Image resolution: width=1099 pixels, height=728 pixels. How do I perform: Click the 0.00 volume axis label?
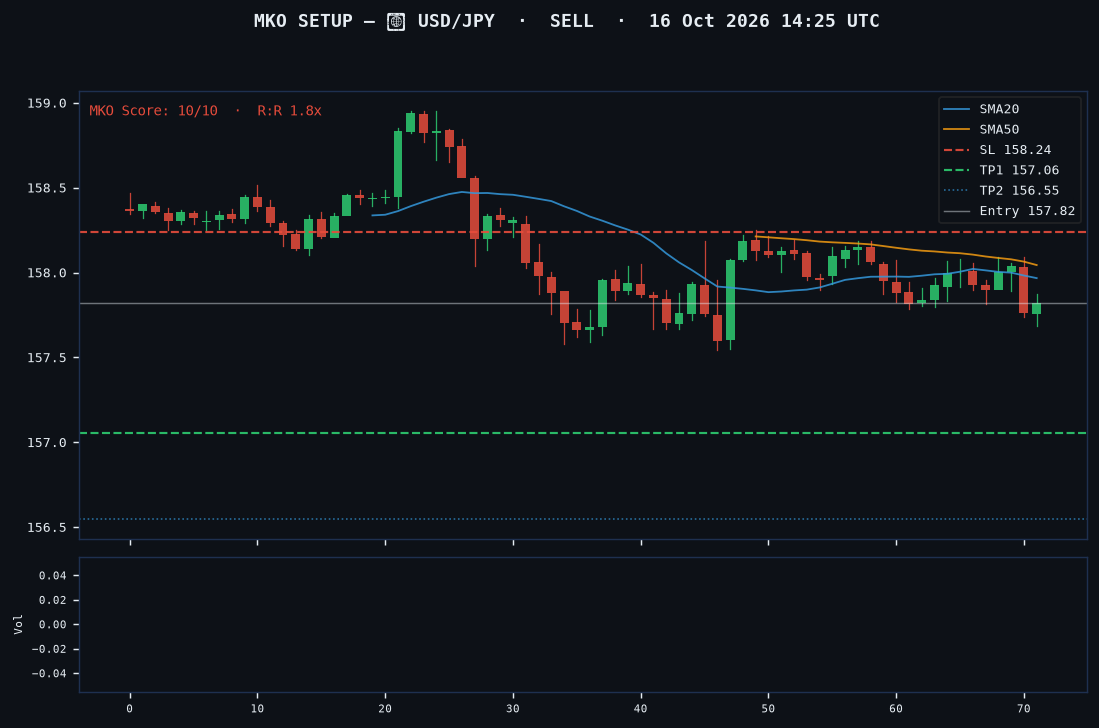click(x=53, y=625)
